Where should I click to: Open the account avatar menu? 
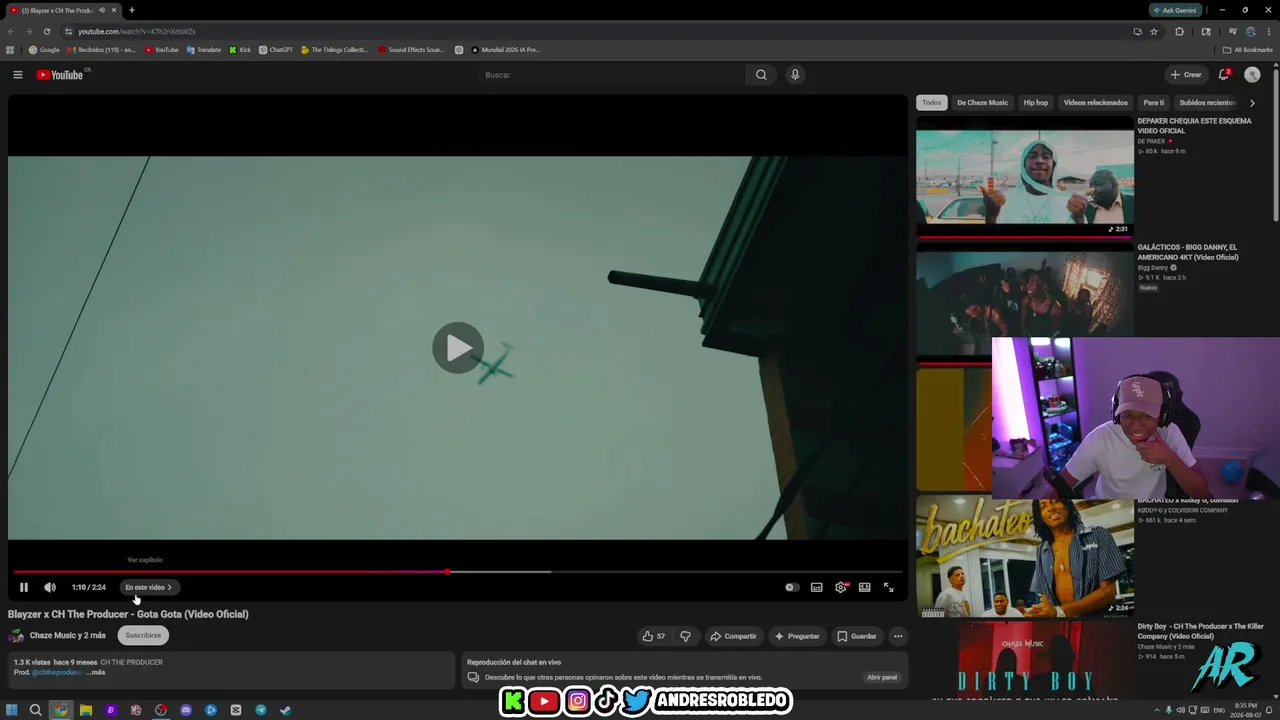point(1252,75)
